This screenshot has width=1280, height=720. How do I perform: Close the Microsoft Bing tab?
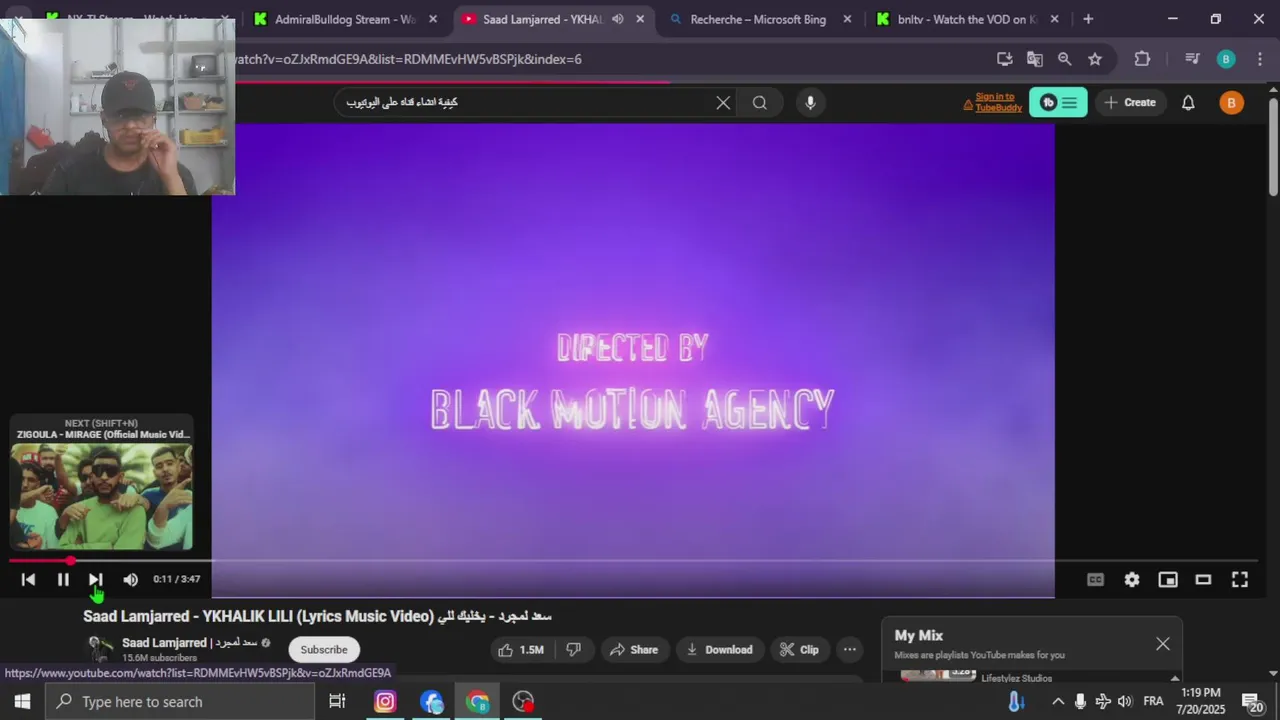point(847,19)
